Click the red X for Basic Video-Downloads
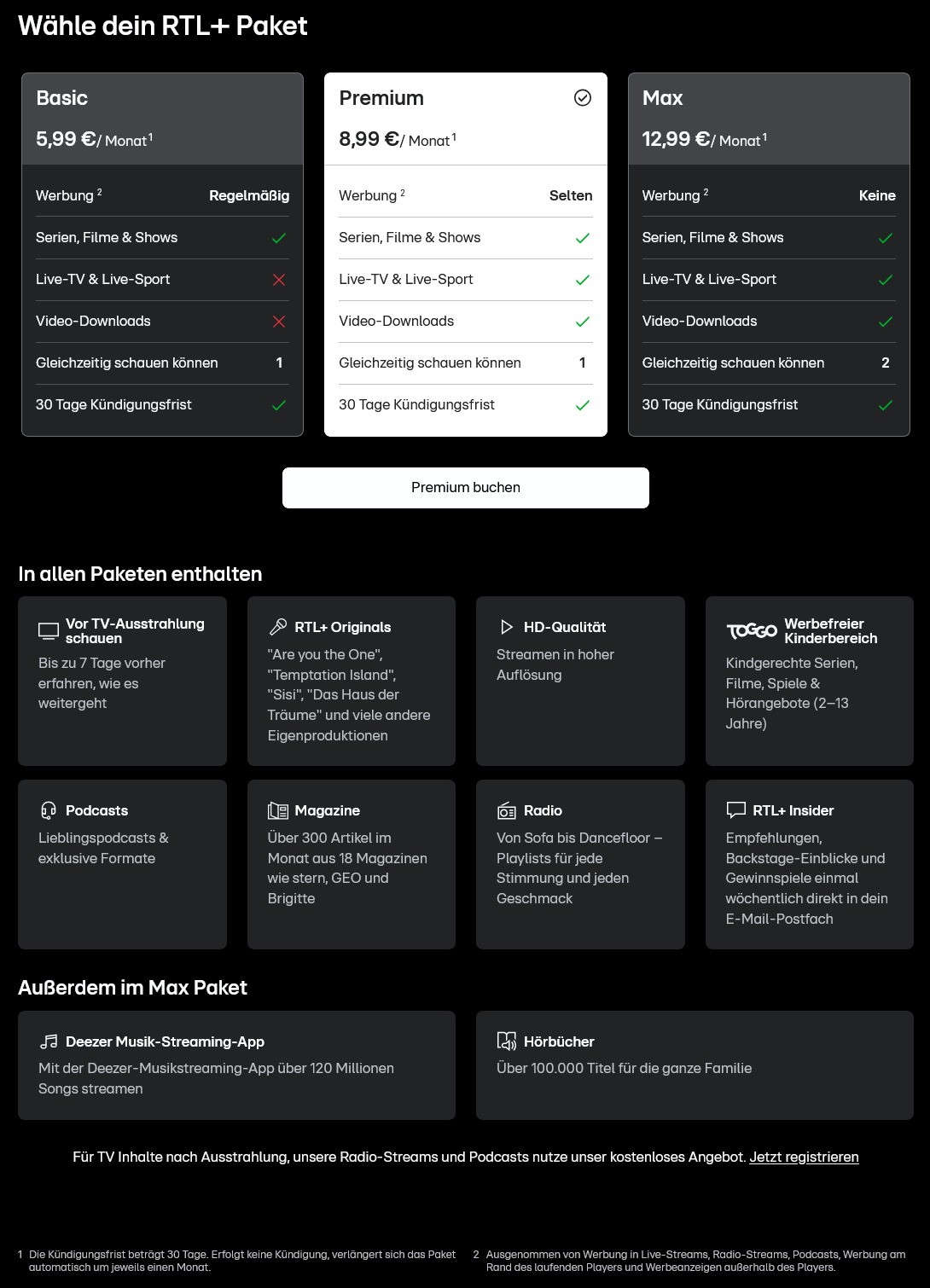 coord(279,322)
